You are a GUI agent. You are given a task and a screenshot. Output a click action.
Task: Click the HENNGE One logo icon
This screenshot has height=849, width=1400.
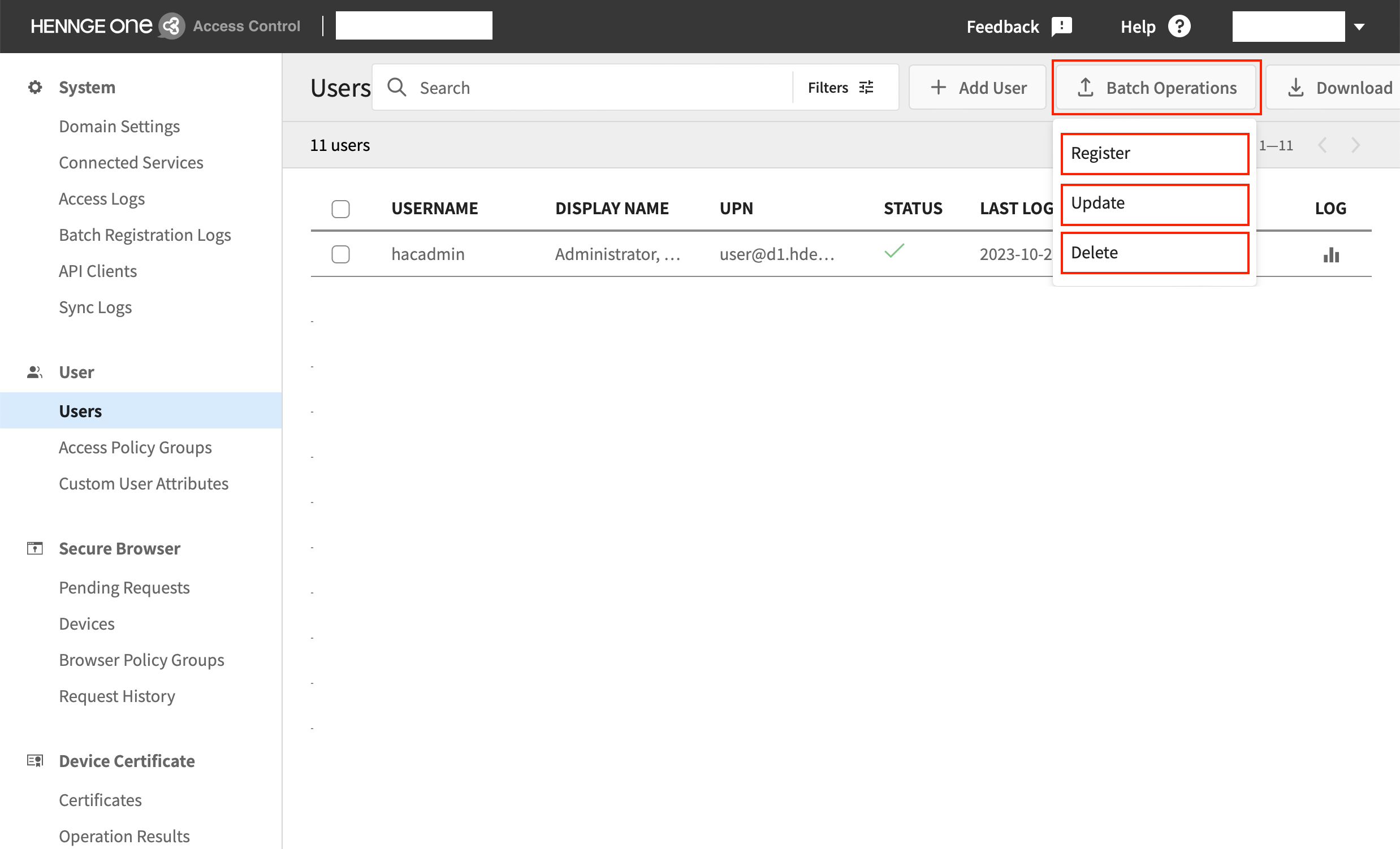[171, 26]
